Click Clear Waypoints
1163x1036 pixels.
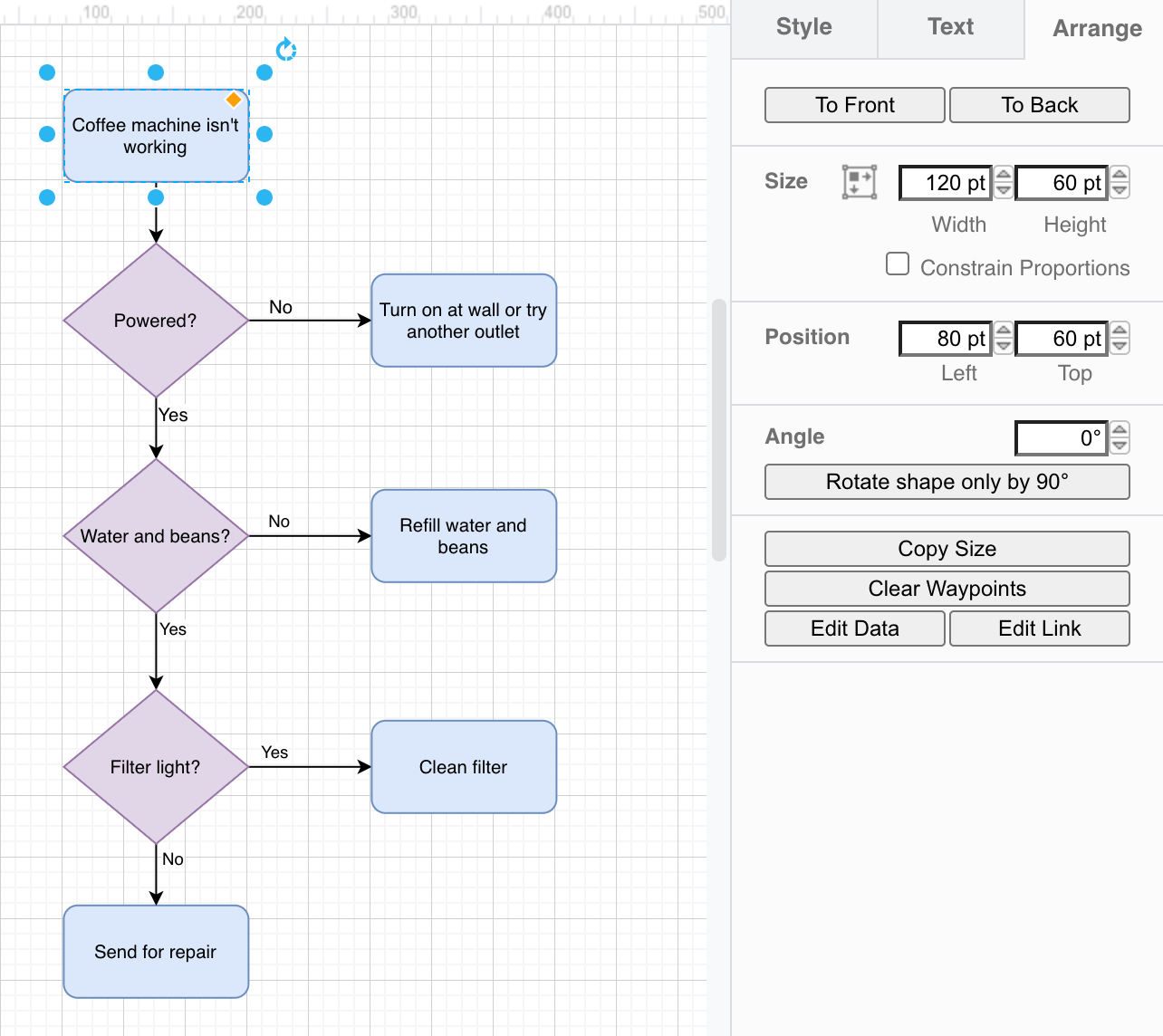click(x=947, y=588)
